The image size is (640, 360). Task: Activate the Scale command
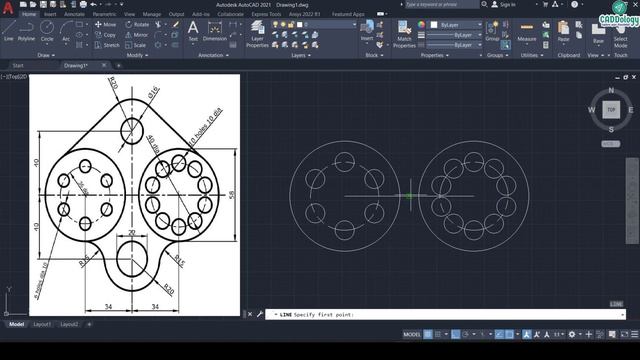pyautogui.click(x=136, y=45)
